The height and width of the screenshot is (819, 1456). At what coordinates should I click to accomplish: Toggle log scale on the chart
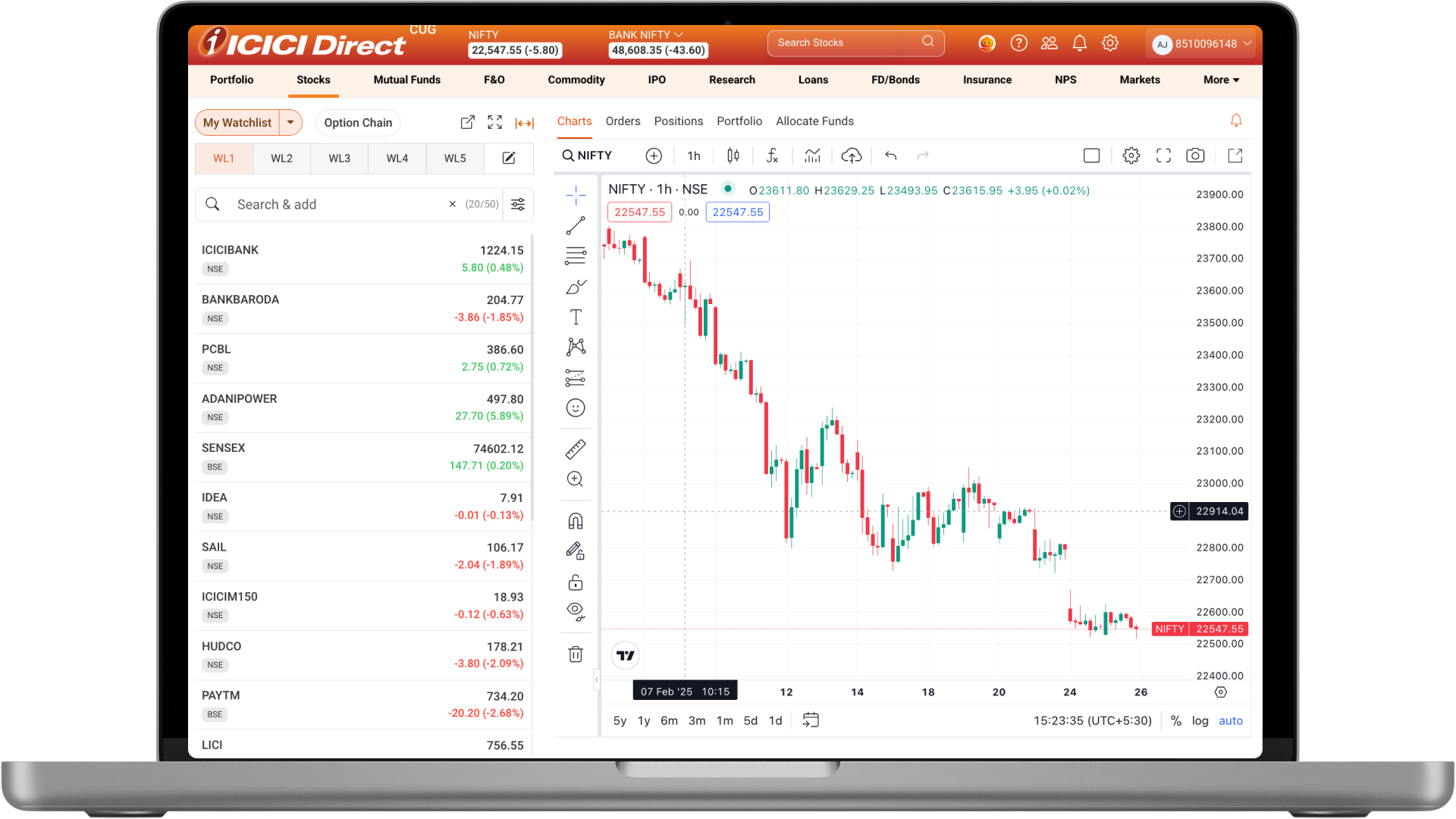pyautogui.click(x=1200, y=720)
